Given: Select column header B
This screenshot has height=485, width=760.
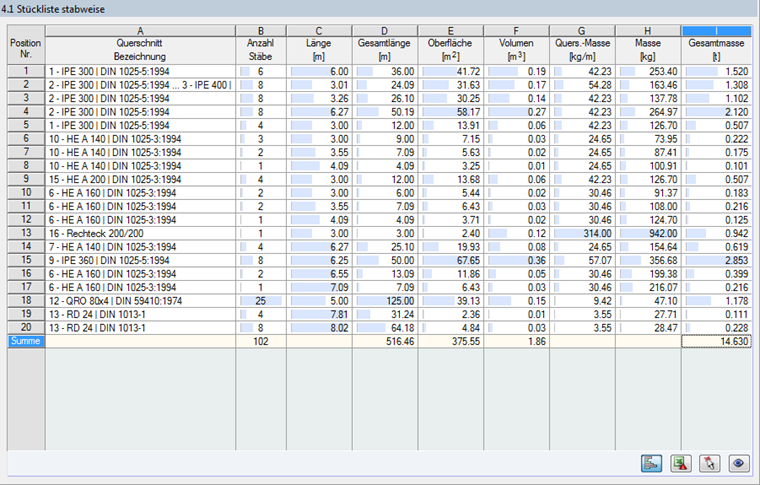Looking at the screenshot, I should click(x=261, y=31).
